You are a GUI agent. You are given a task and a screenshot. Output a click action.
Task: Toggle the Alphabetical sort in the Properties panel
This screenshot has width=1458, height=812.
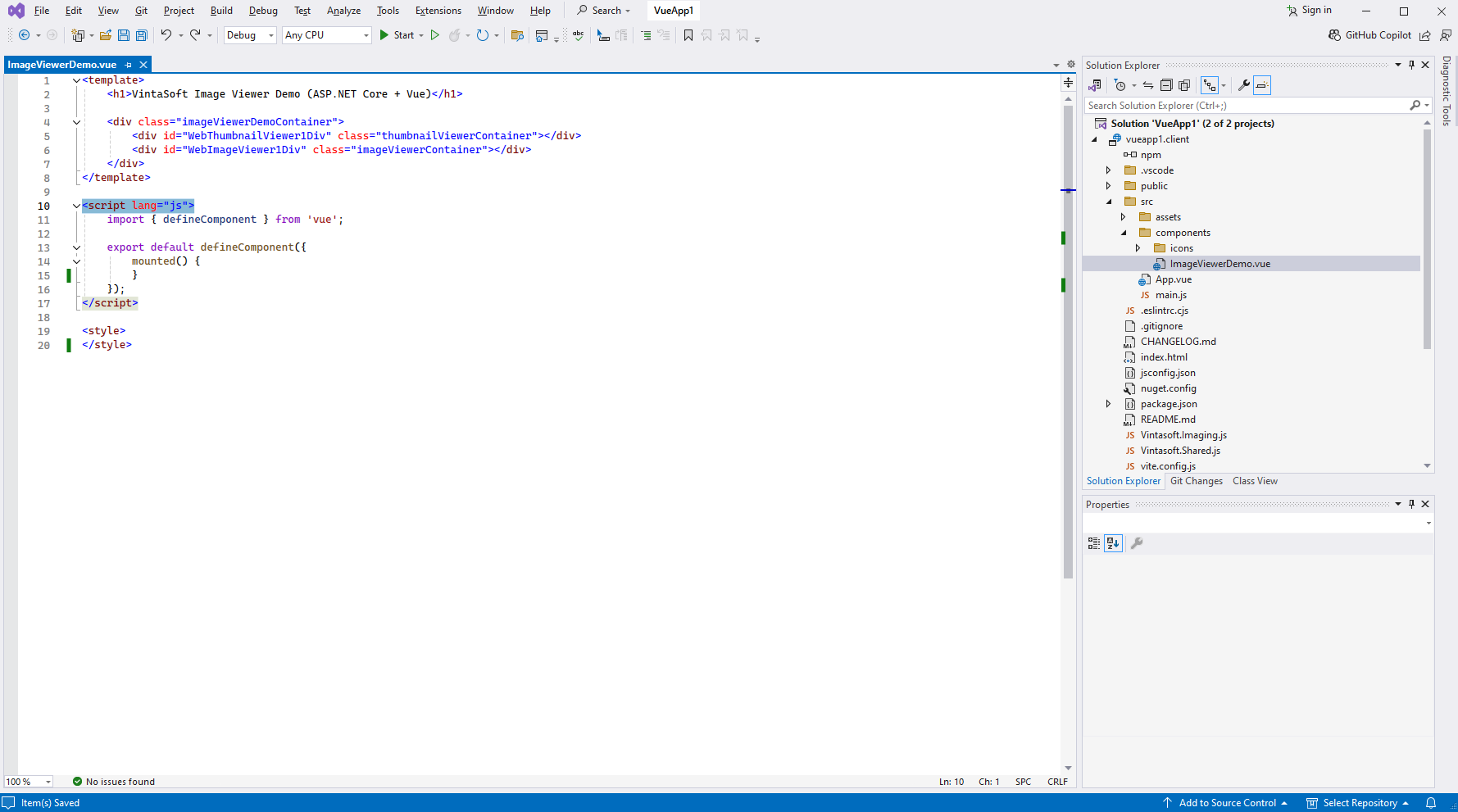click(x=1113, y=543)
